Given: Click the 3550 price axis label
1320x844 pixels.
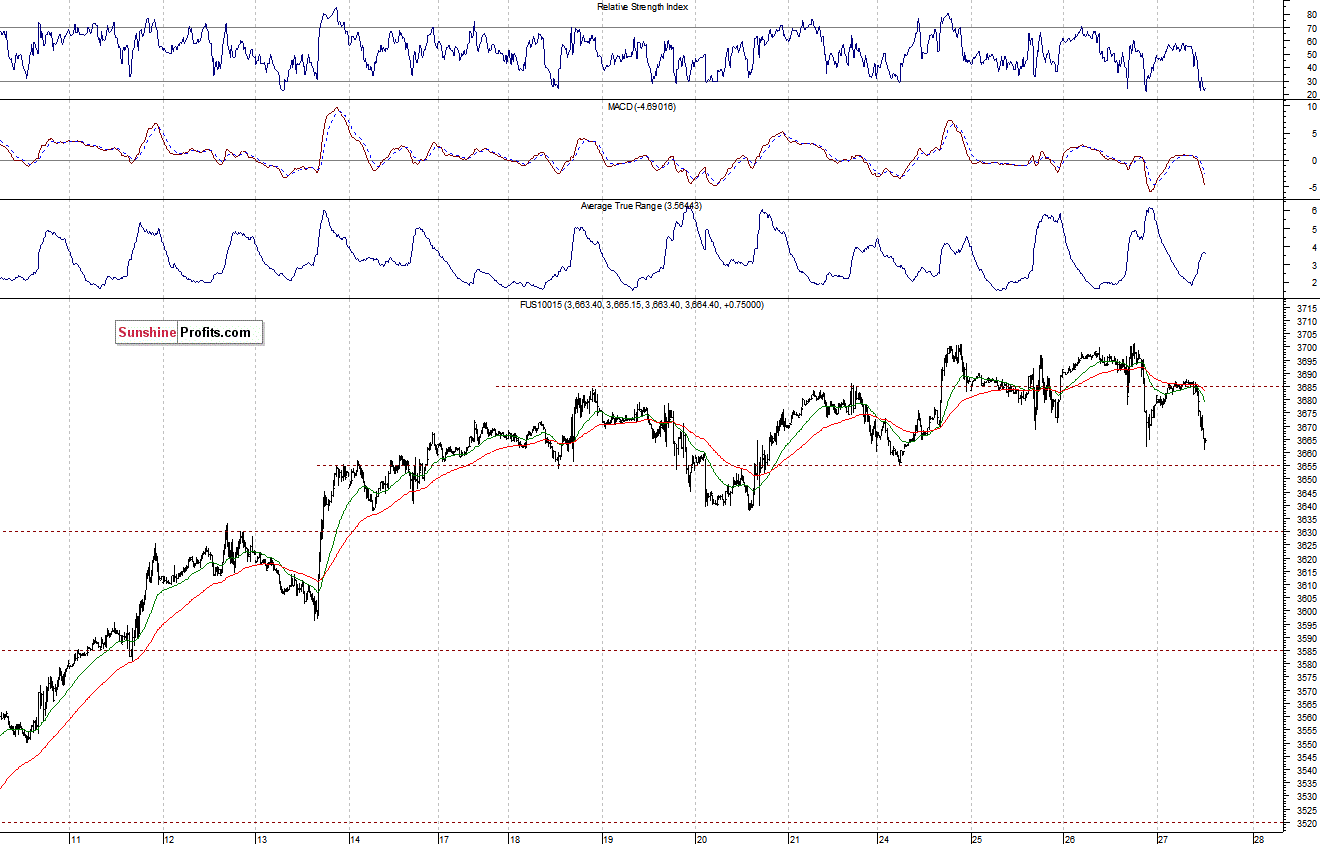Looking at the screenshot, I should pyautogui.click(x=1306, y=744).
